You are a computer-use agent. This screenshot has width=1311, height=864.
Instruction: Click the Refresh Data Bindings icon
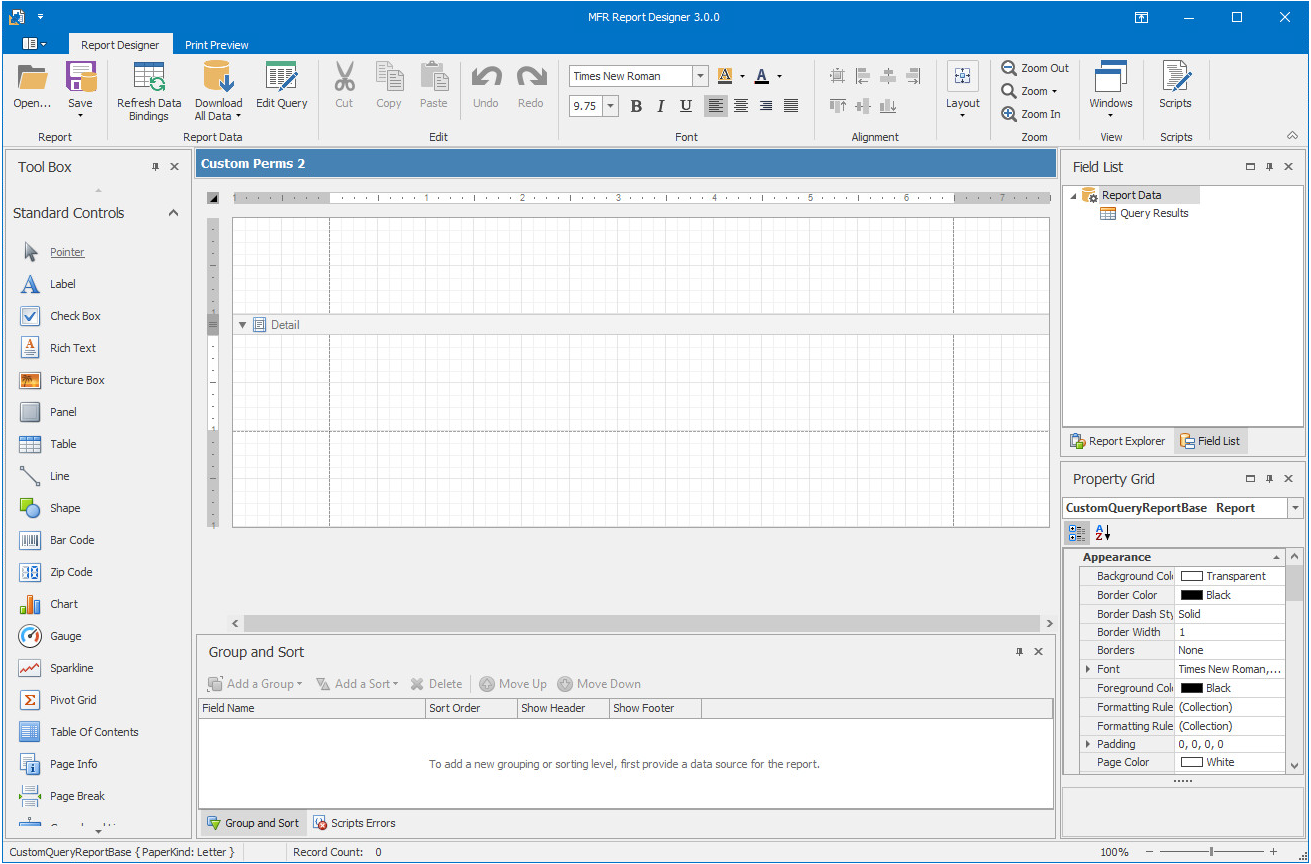[149, 78]
